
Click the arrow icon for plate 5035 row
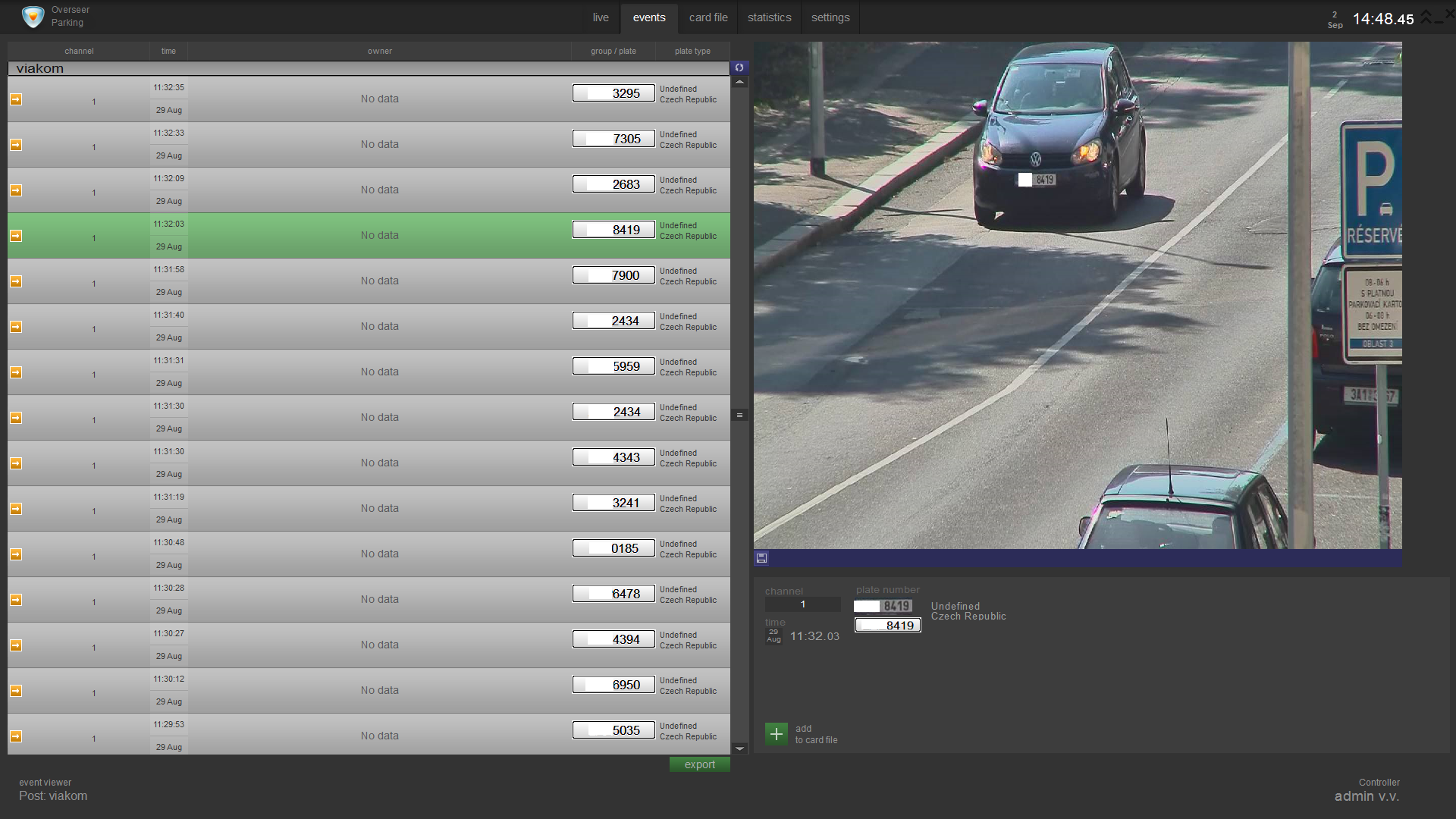pyautogui.click(x=16, y=736)
